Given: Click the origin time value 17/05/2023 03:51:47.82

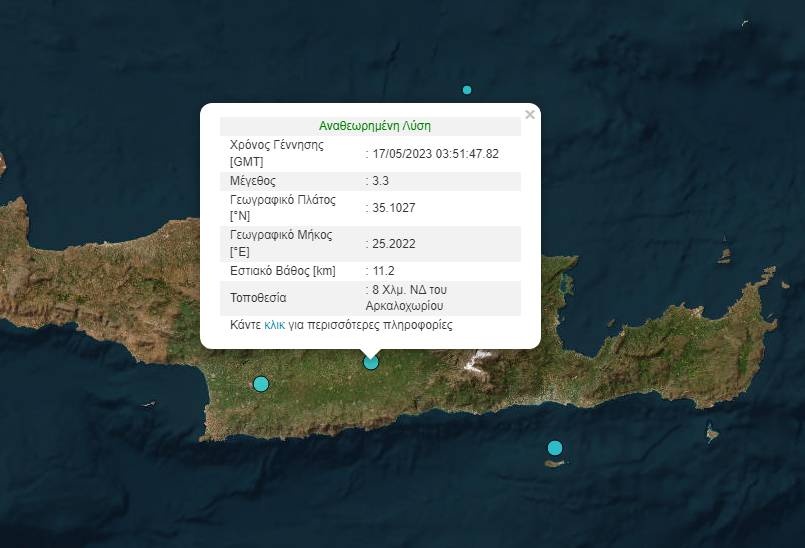Looking at the screenshot, I should [x=435, y=153].
